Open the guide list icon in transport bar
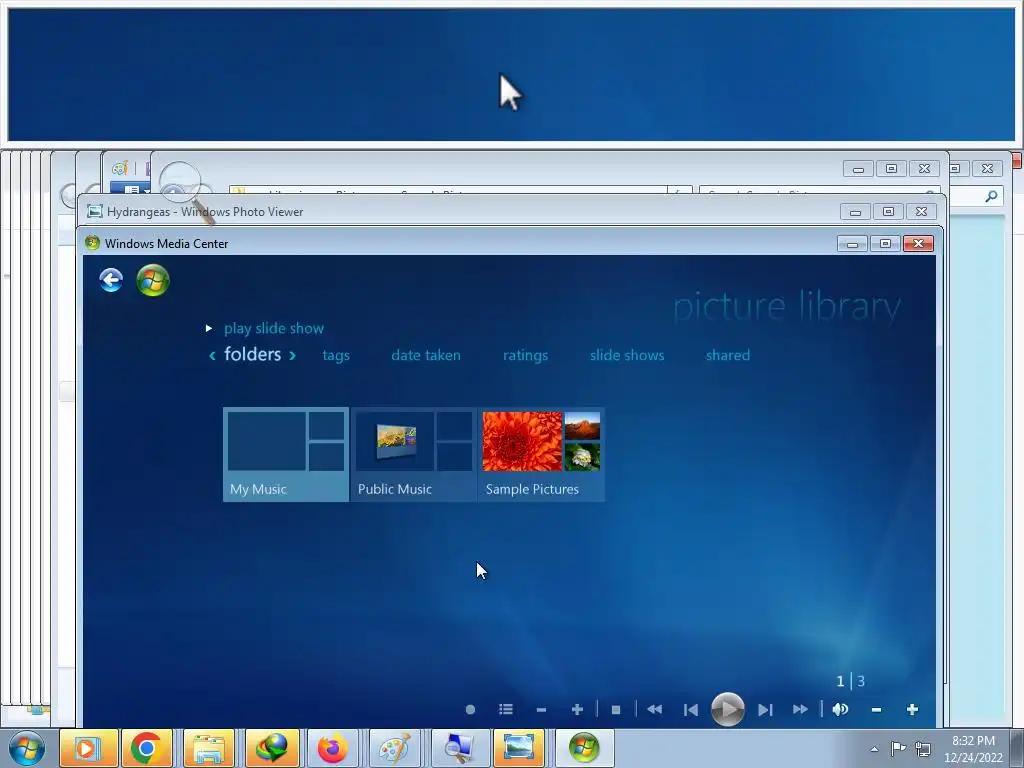 505,709
